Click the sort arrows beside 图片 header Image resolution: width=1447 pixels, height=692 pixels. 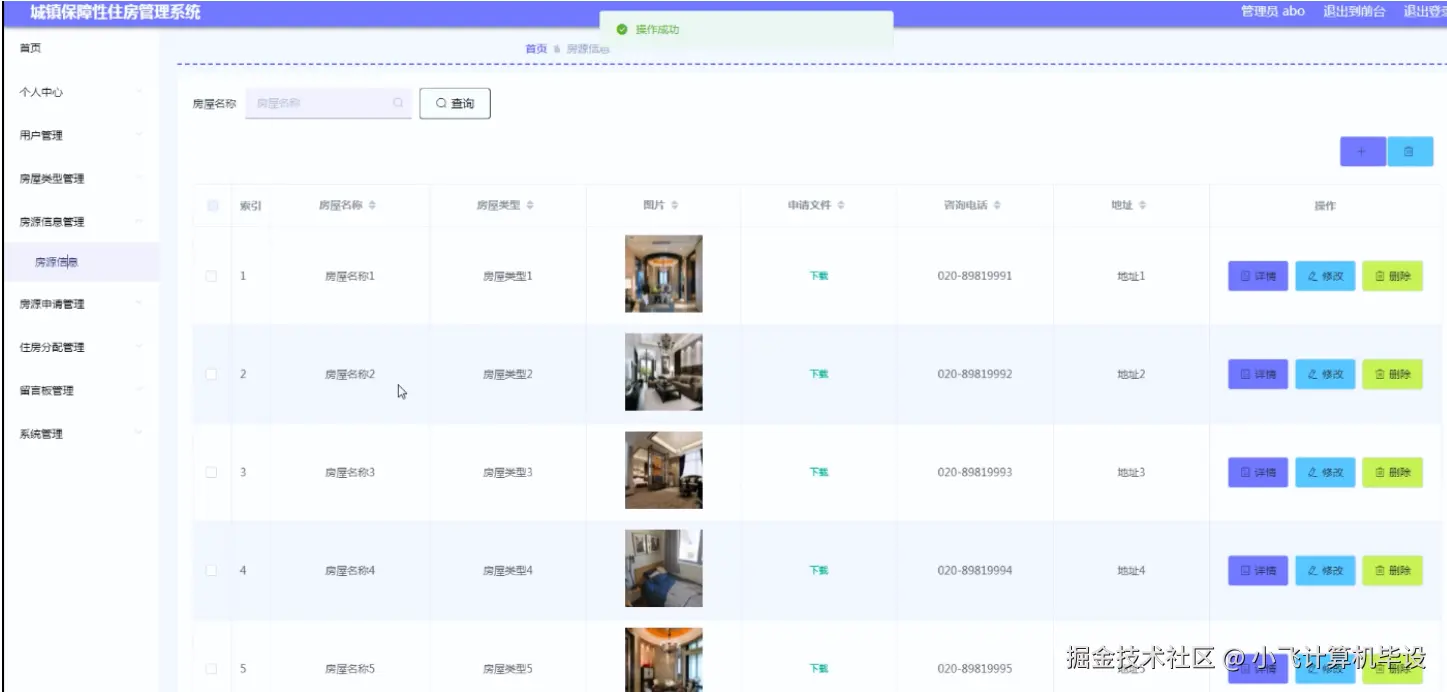pyautogui.click(x=675, y=205)
